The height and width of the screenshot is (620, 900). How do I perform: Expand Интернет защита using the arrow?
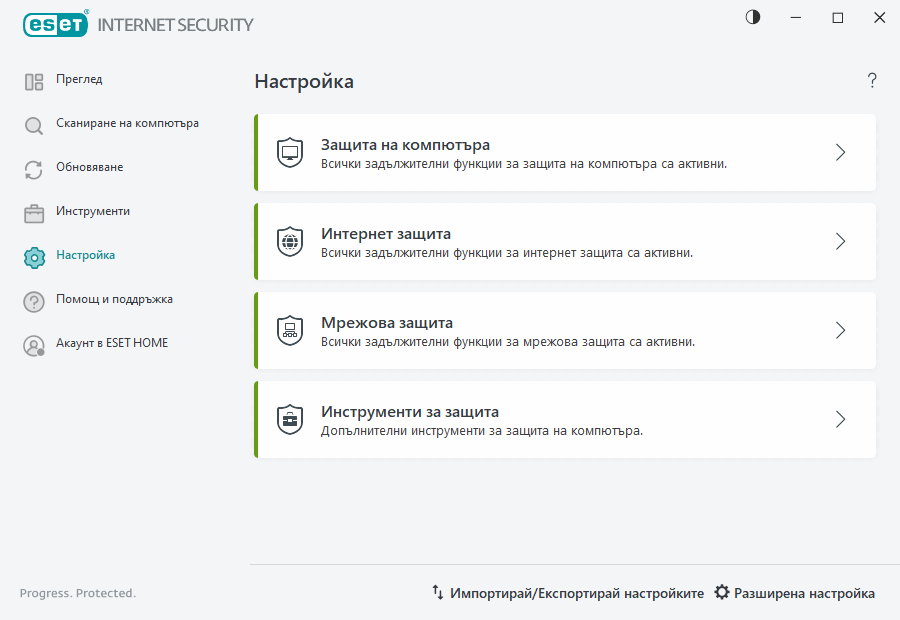[x=840, y=241]
